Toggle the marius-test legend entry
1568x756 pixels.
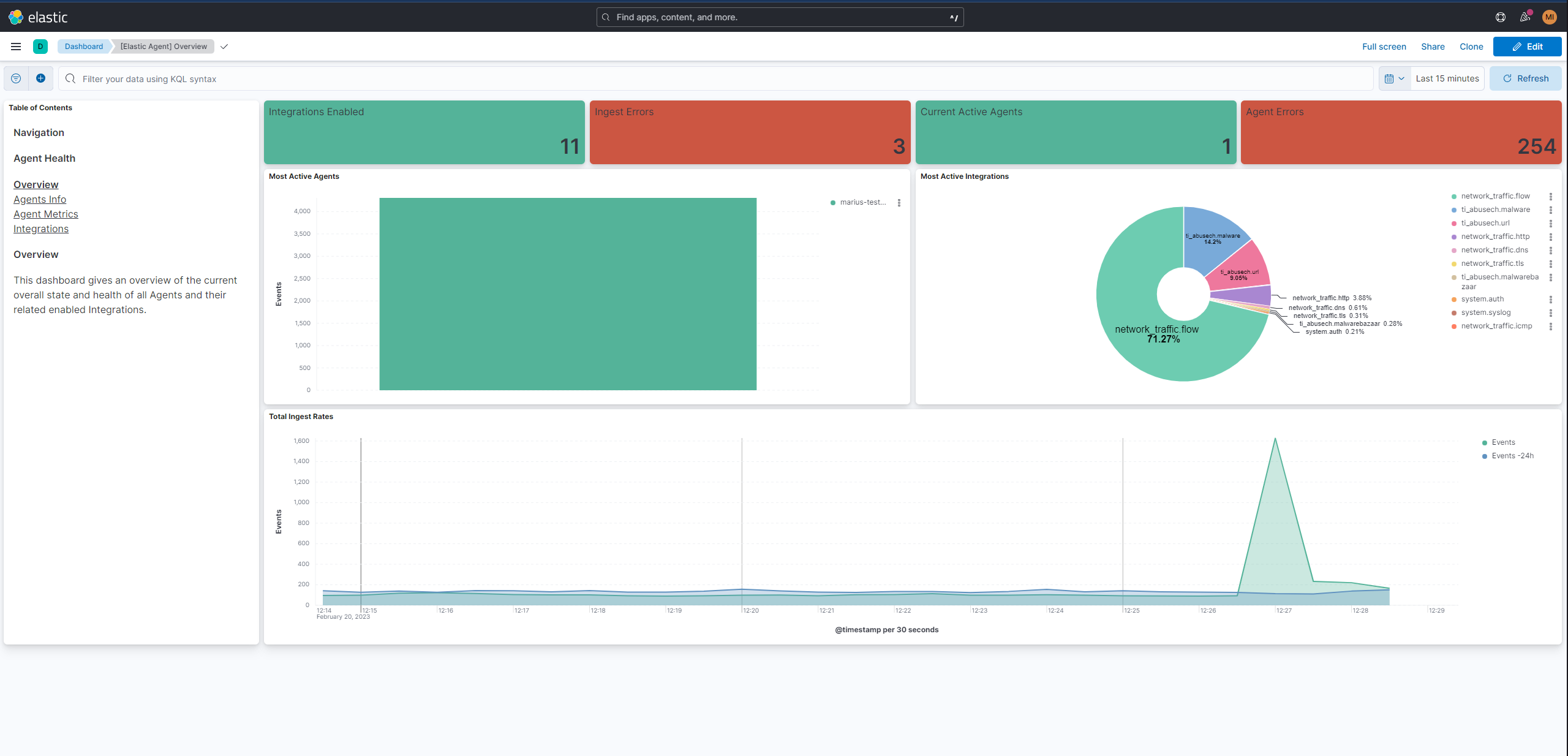[860, 202]
